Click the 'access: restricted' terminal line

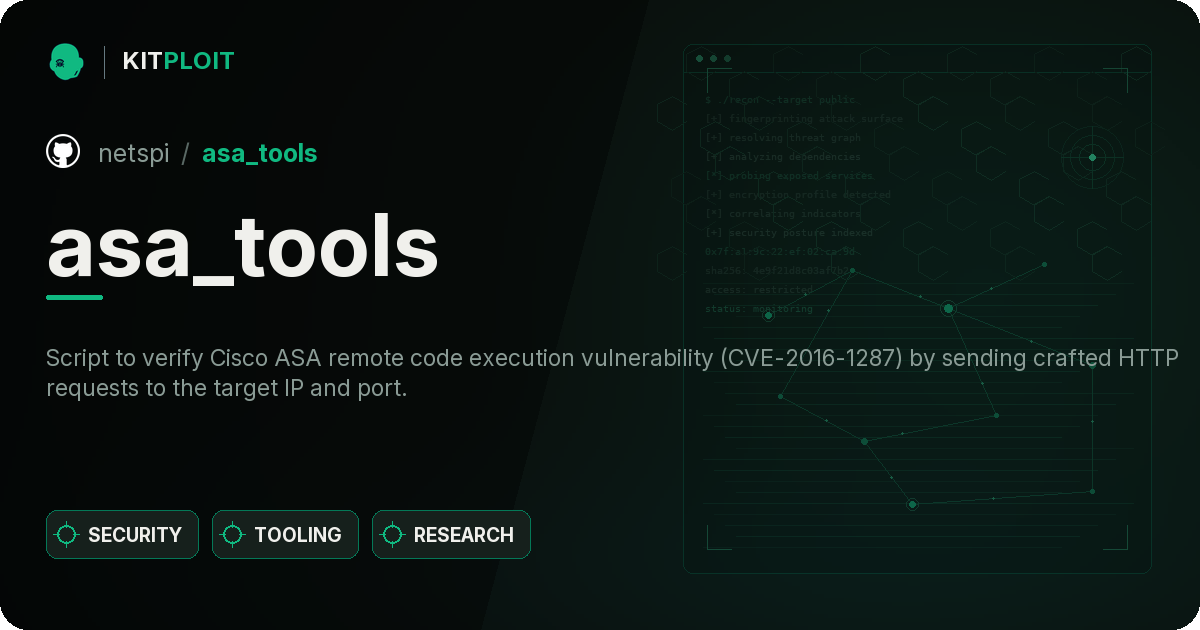[759, 290]
